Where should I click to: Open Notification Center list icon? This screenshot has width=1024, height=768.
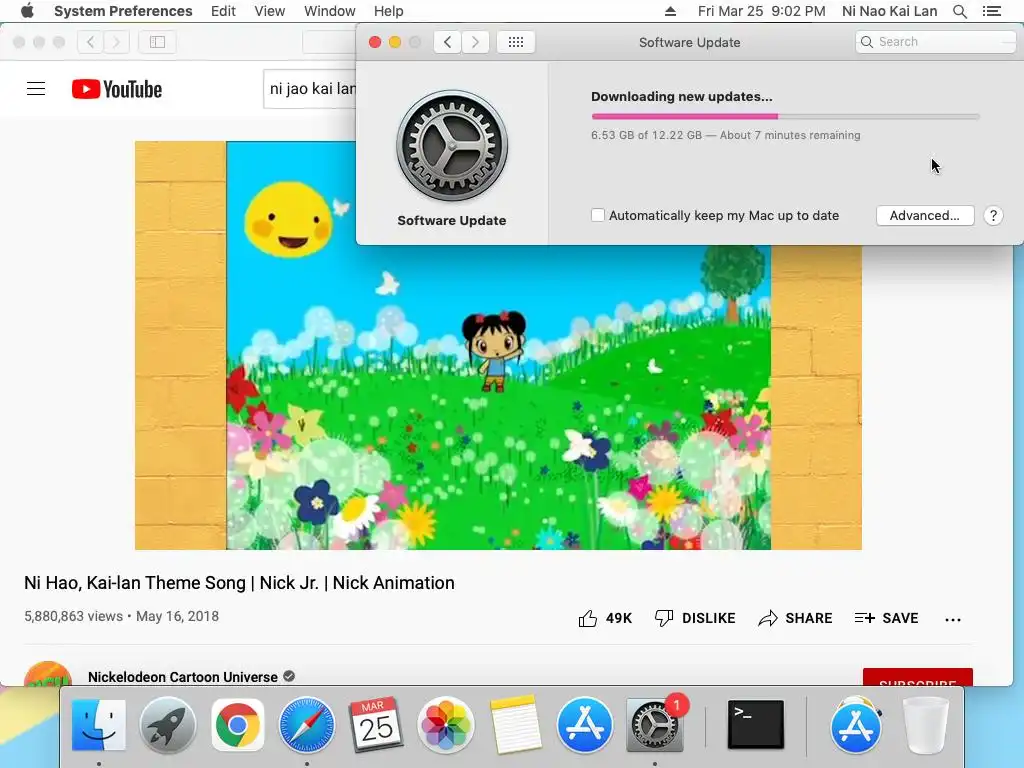pyautogui.click(x=991, y=11)
